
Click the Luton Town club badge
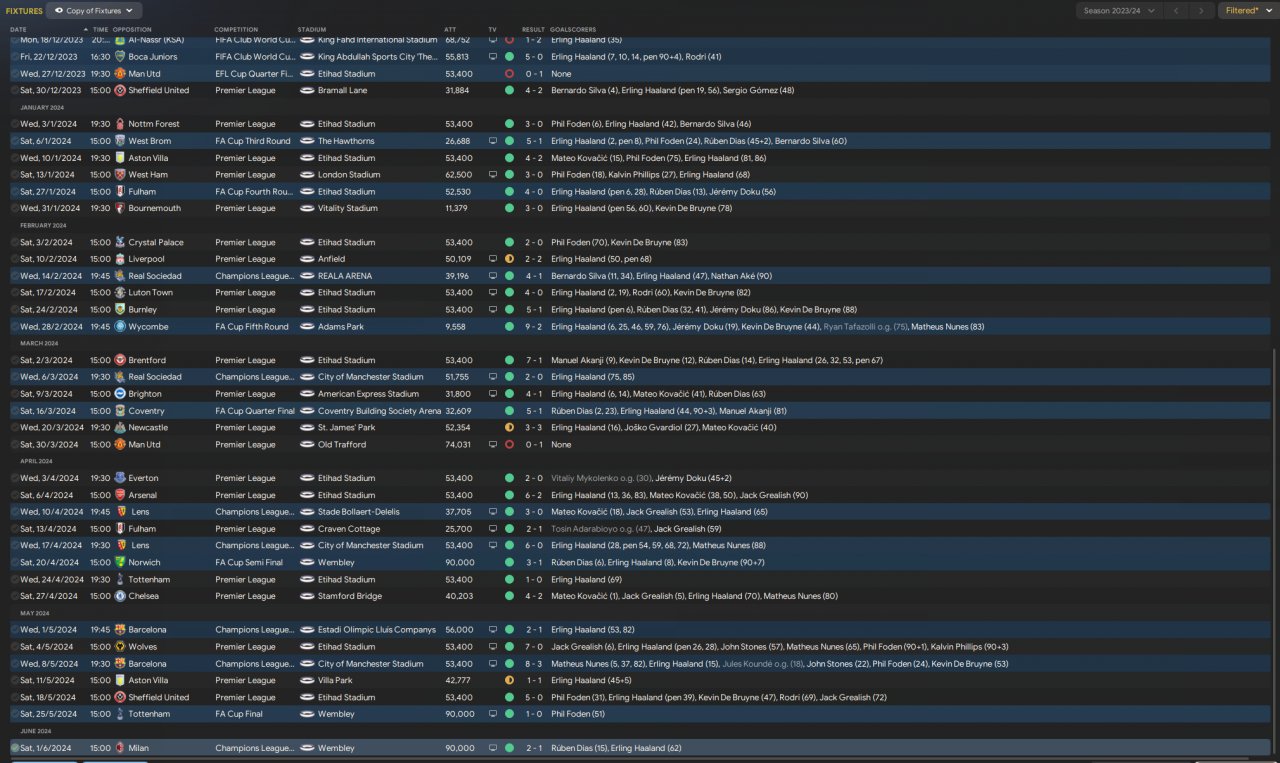[x=120, y=293]
